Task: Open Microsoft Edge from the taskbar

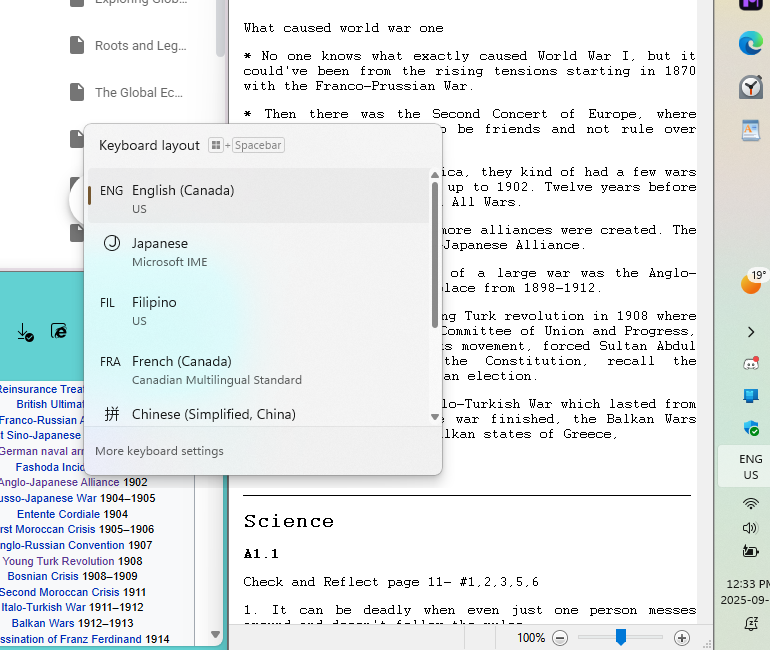Action: tap(750, 43)
